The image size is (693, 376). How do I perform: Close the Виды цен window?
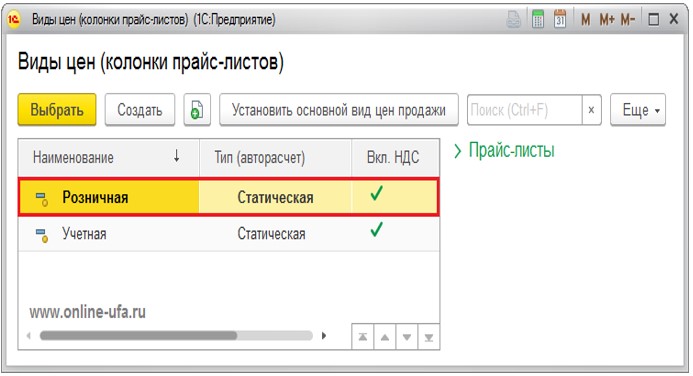(674, 19)
